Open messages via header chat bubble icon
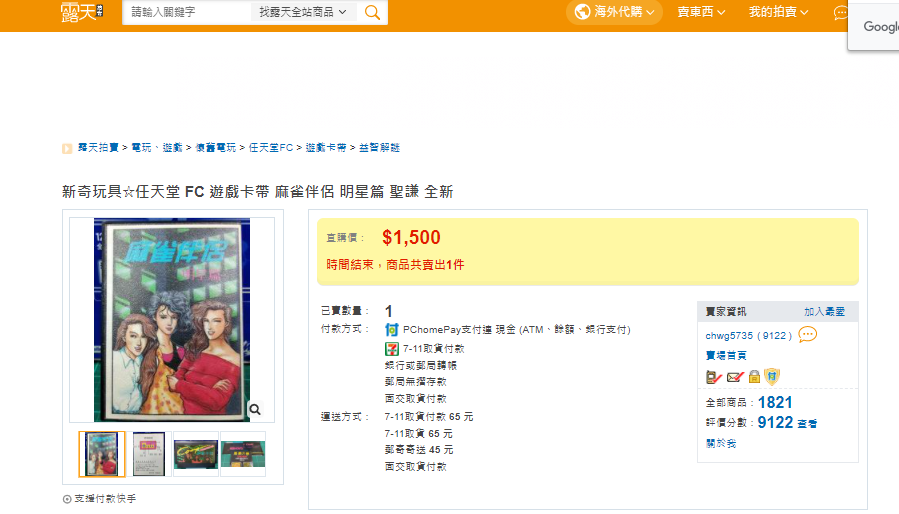The image size is (899, 514). [840, 13]
